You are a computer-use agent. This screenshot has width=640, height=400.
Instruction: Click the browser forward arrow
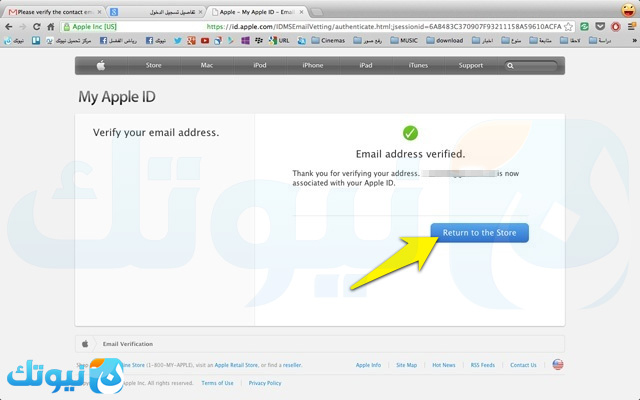23,27
